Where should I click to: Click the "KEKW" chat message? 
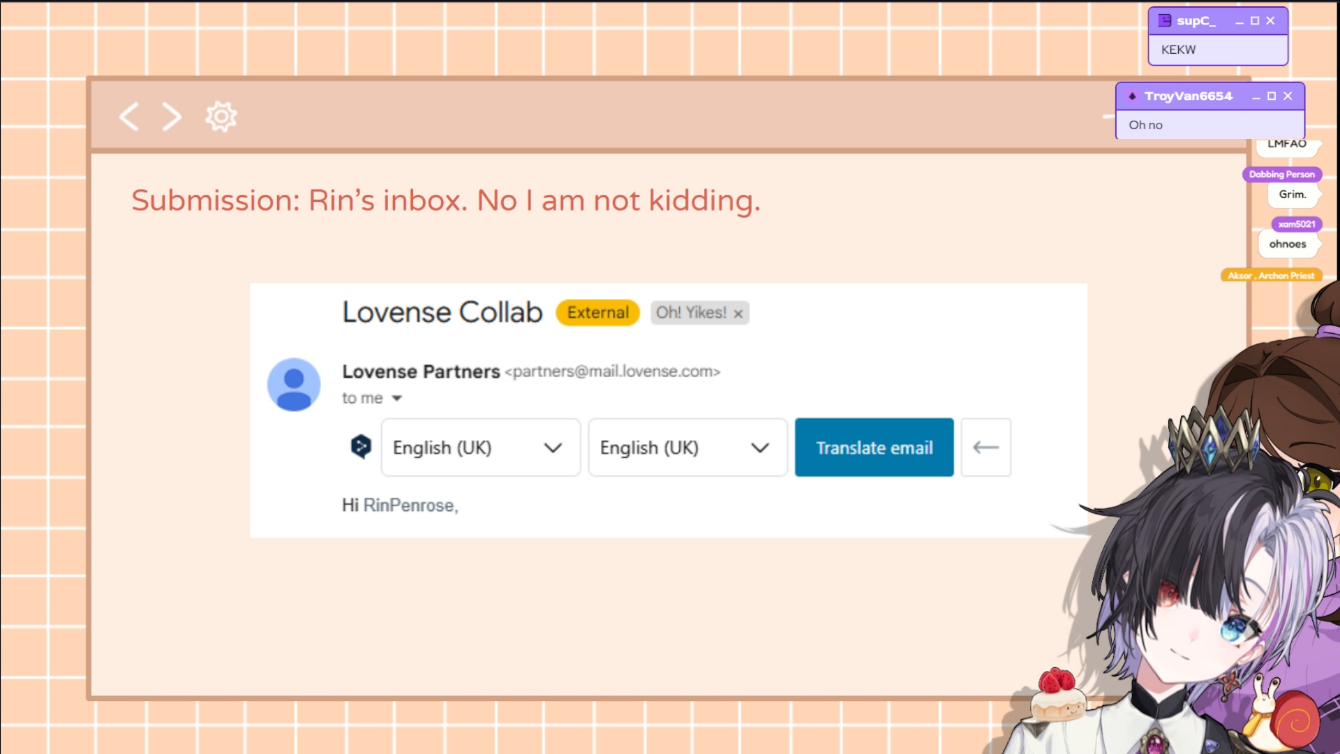1179,50
